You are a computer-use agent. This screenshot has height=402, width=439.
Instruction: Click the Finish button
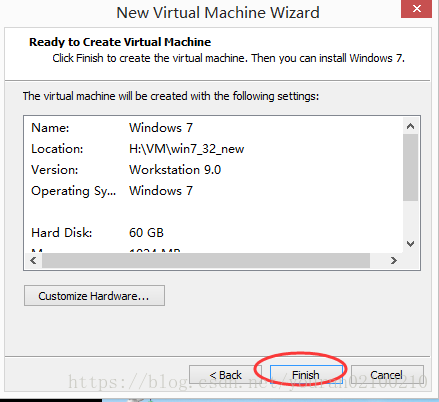pos(306,375)
